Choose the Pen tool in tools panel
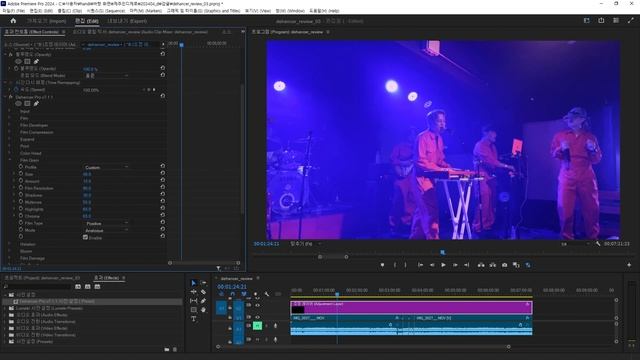 (203, 301)
